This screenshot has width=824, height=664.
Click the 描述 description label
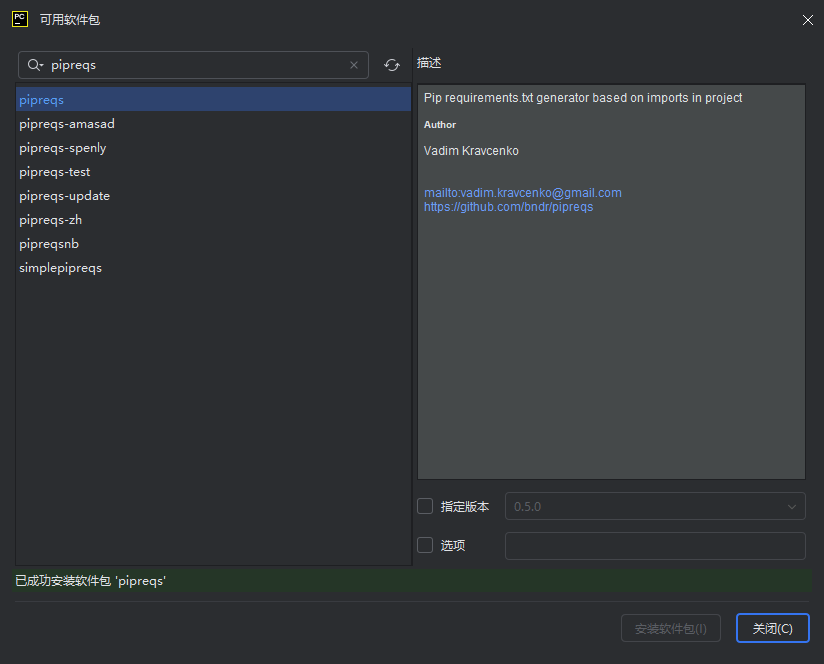tap(429, 63)
